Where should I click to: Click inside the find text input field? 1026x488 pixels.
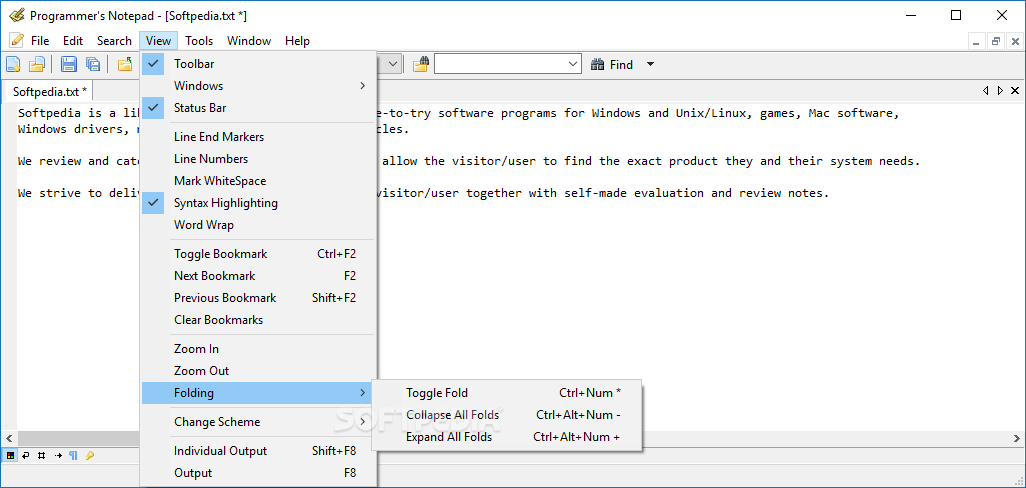pos(500,64)
